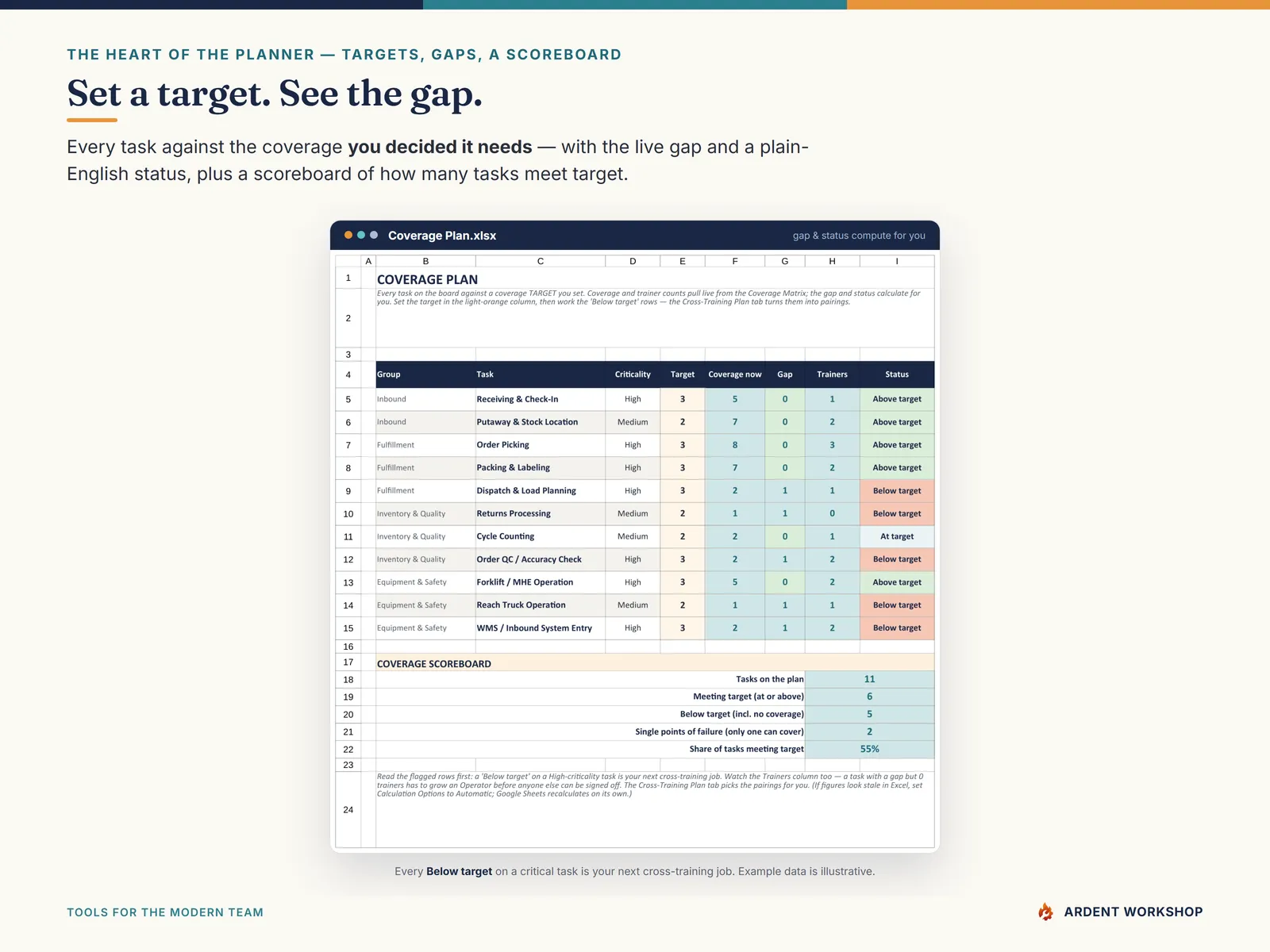Click the Returns Processing task cell
This screenshot has width=1270, height=952.
(541, 514)
